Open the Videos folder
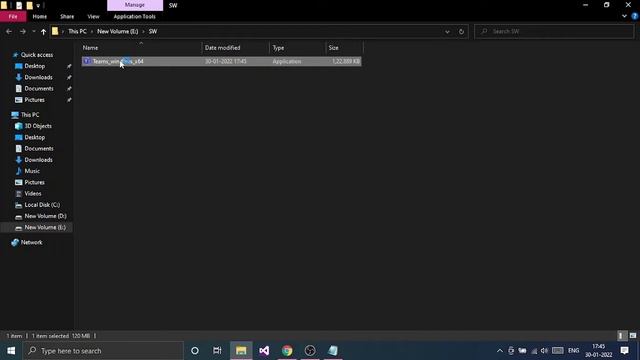The height and width of the screenshot is (360, 640). pyautogui.click(x=33, y=193)
